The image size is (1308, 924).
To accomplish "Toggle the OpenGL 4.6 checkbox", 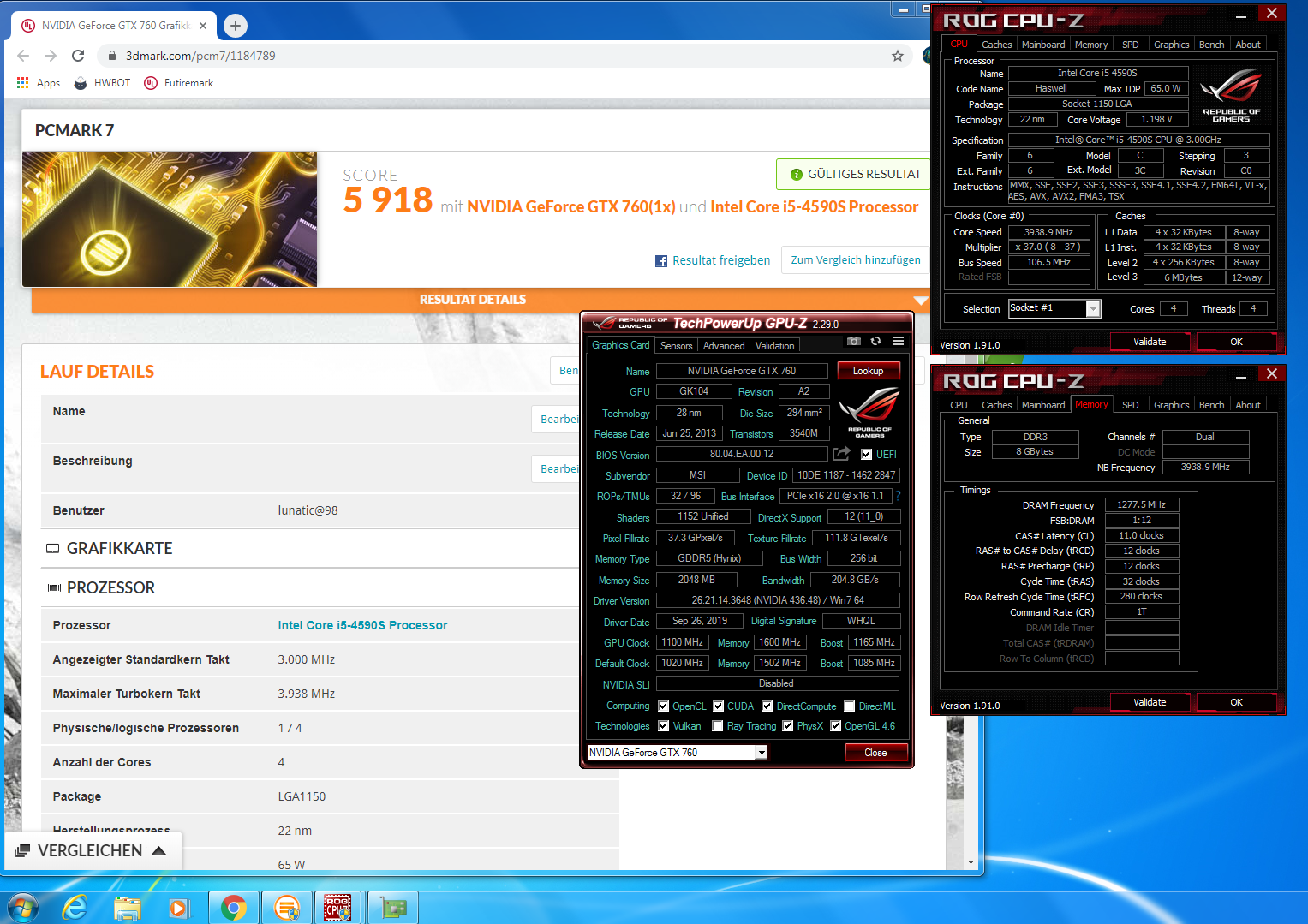I will pos(836,726).
